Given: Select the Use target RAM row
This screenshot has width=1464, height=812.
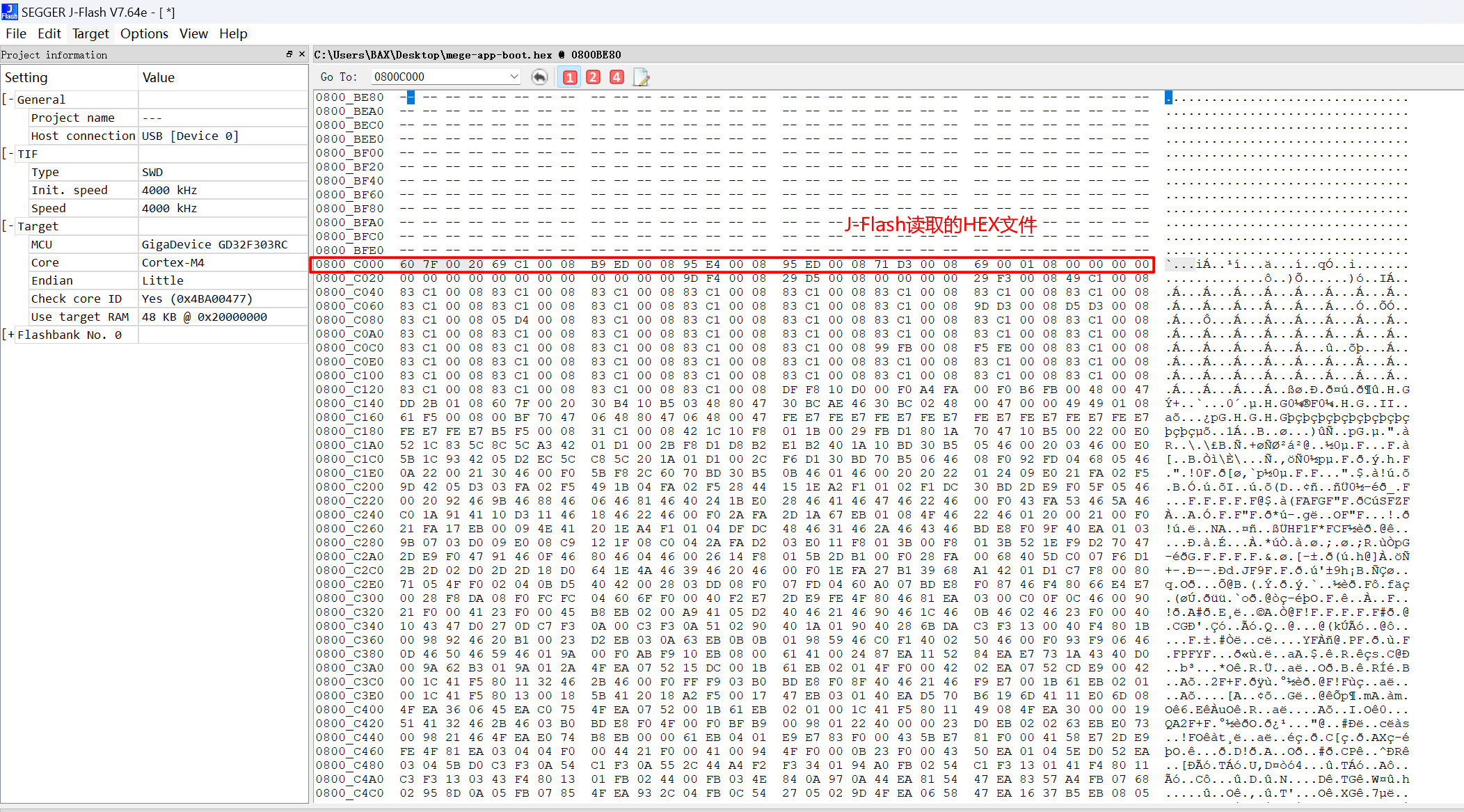Looking at the screenshot, I should [154, 317].
